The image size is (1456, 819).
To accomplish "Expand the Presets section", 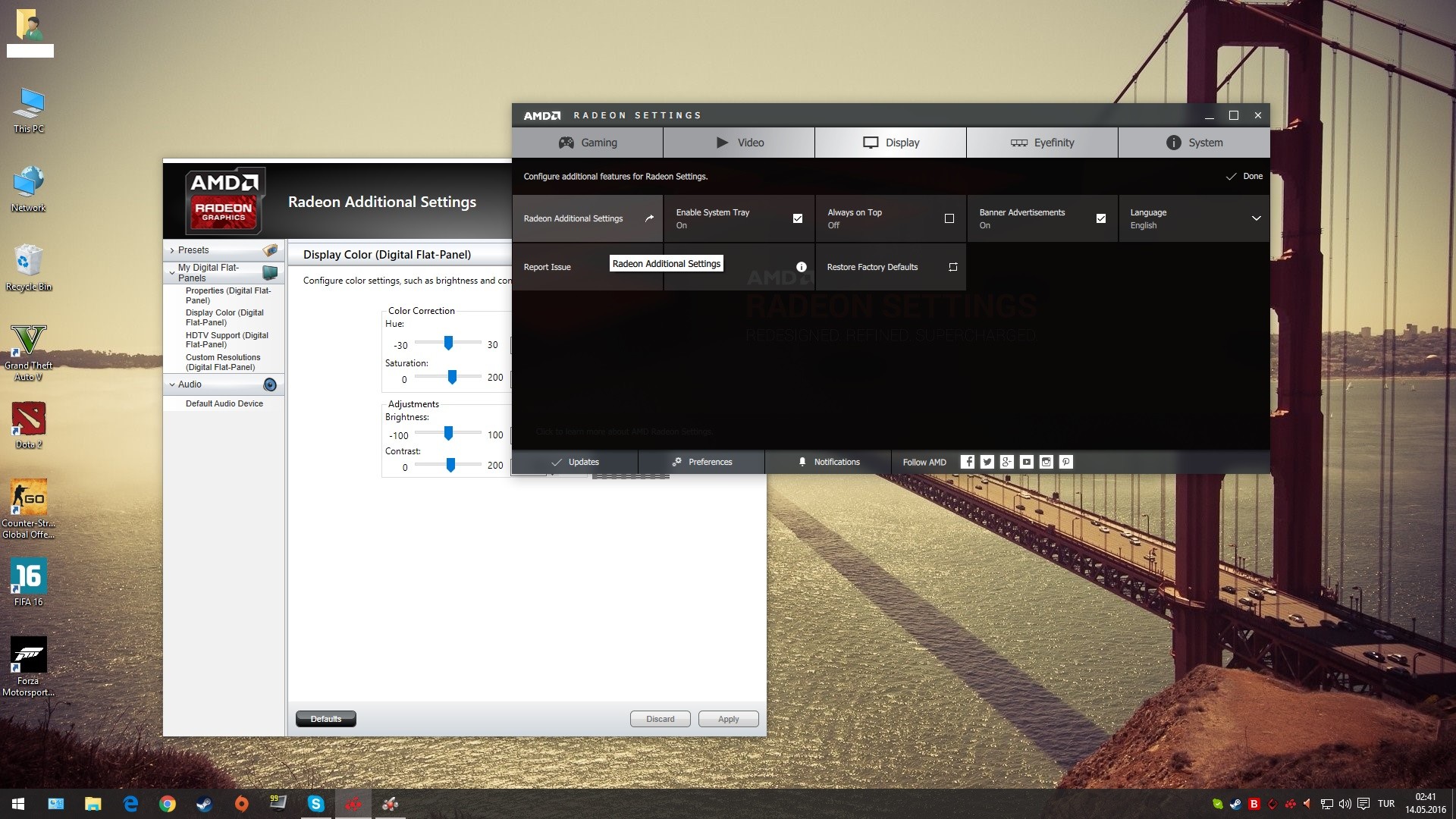I will [172, 250].
